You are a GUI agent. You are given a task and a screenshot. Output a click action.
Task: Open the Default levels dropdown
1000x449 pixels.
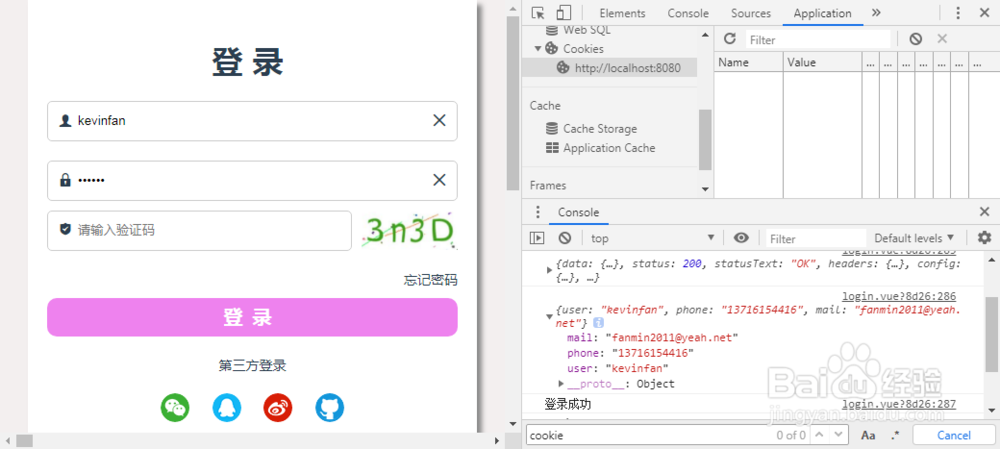tap(914, 238)
